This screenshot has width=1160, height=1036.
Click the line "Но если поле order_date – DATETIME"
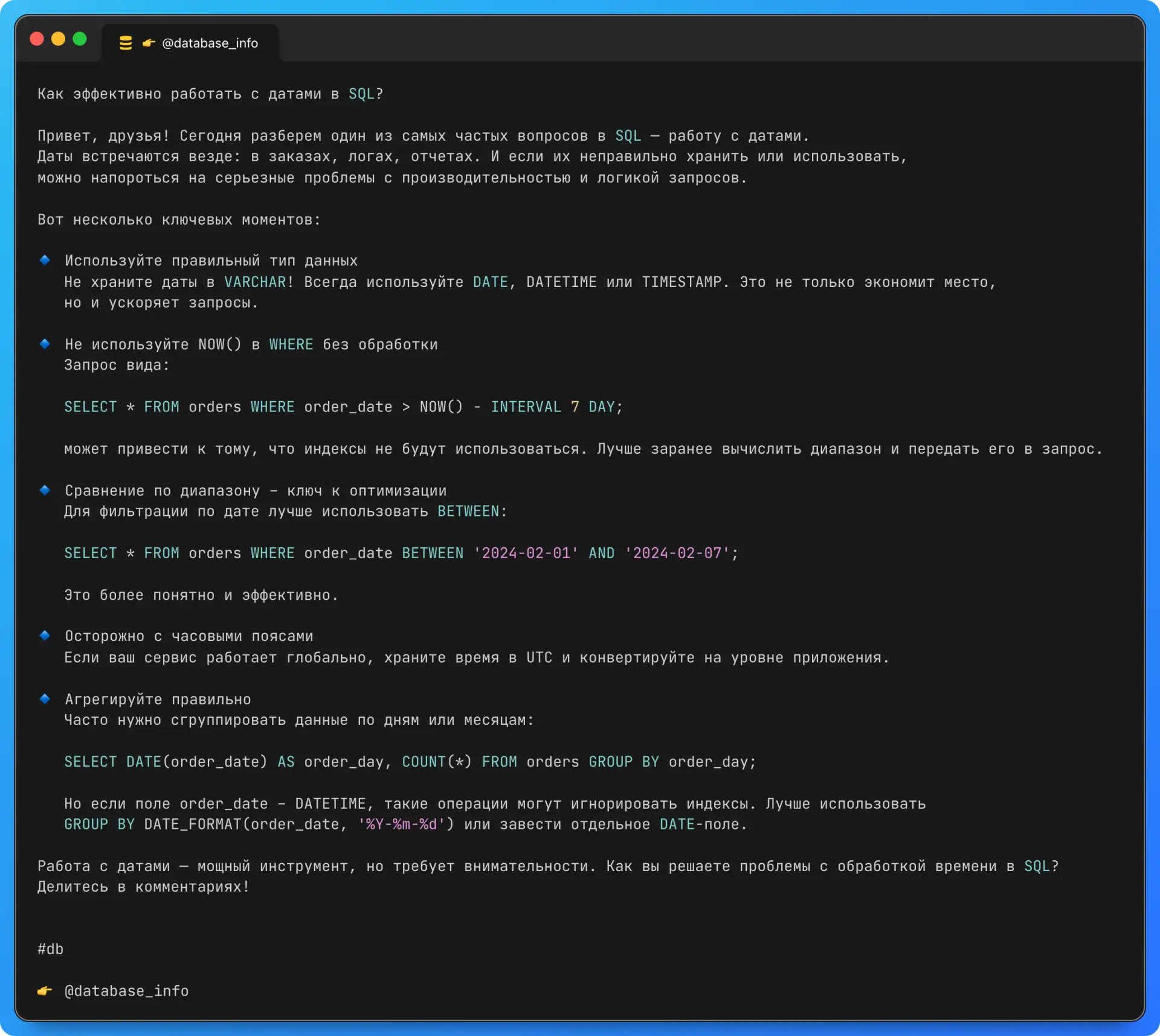(495, 805)
